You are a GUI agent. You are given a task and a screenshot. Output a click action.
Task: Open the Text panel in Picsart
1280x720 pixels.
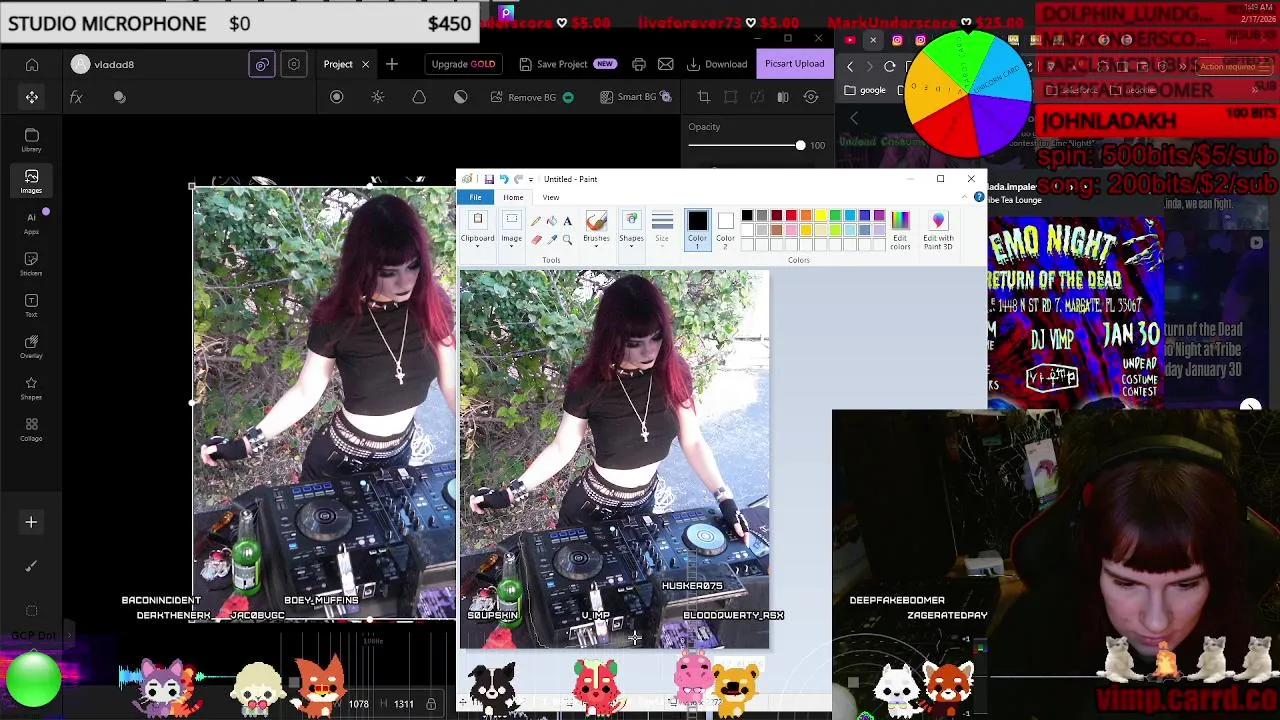click(x=31, y=305)
